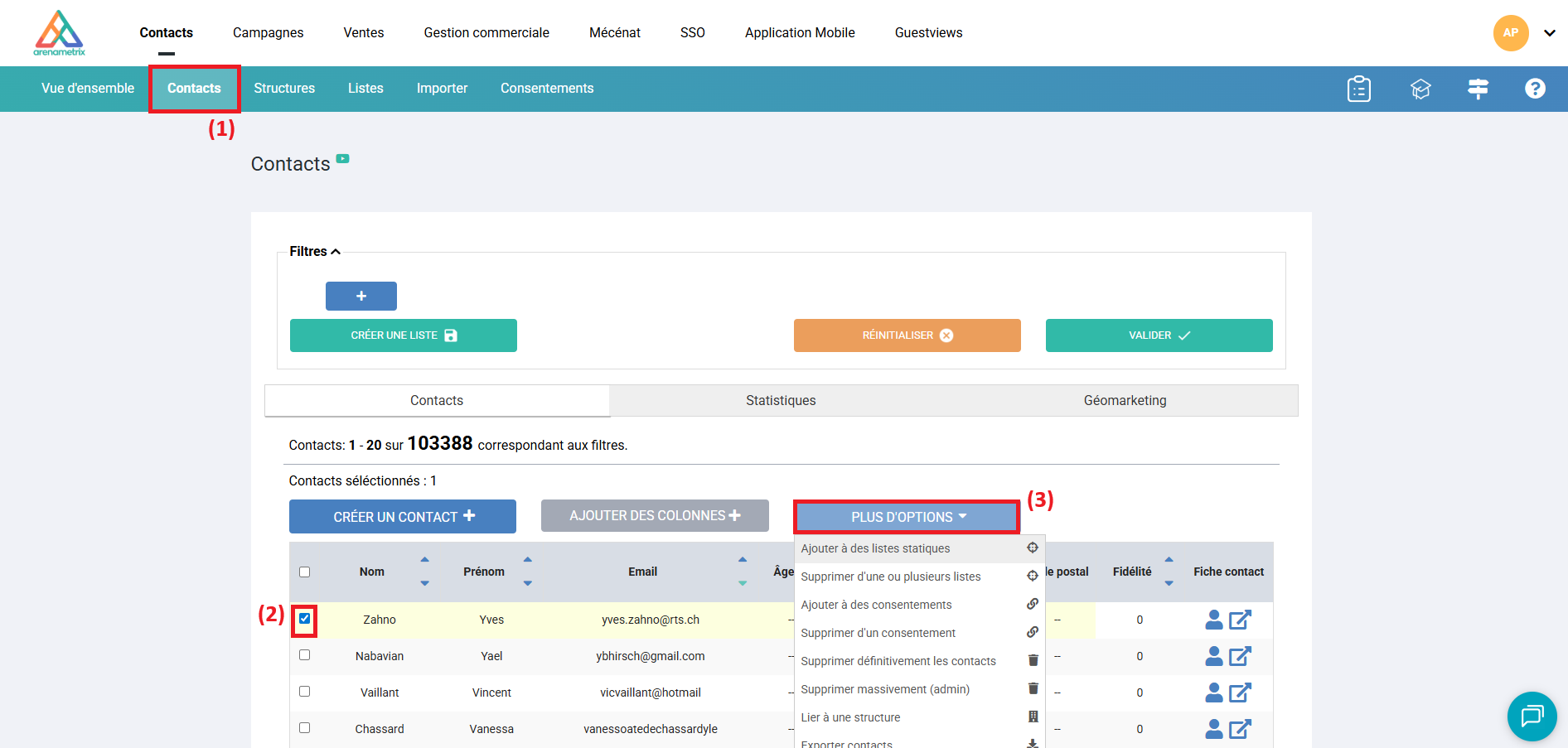
Task: Open contact profile icon for Zahno
Action: pos(1213,620)
